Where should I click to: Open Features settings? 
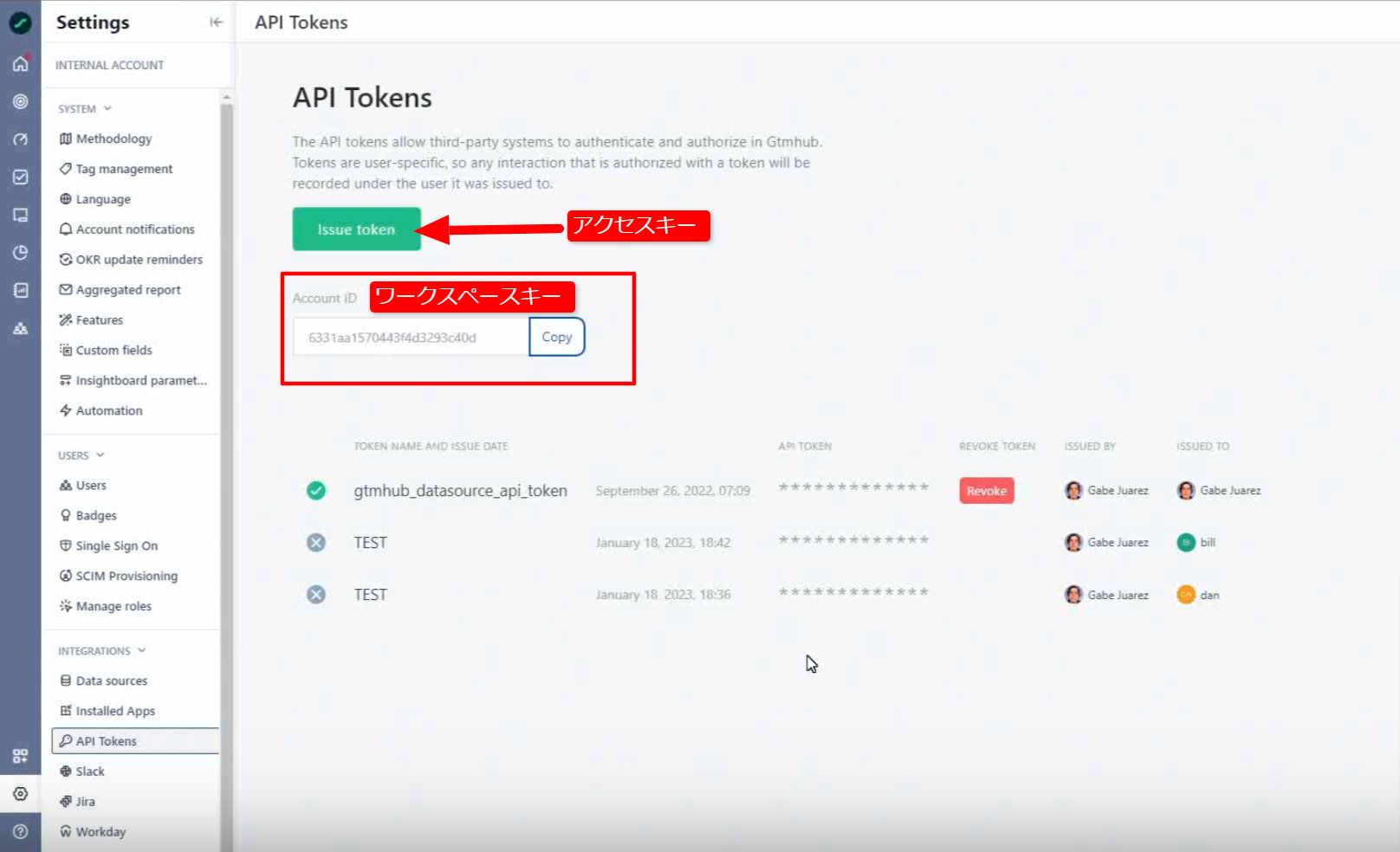(x=91, y=320)
